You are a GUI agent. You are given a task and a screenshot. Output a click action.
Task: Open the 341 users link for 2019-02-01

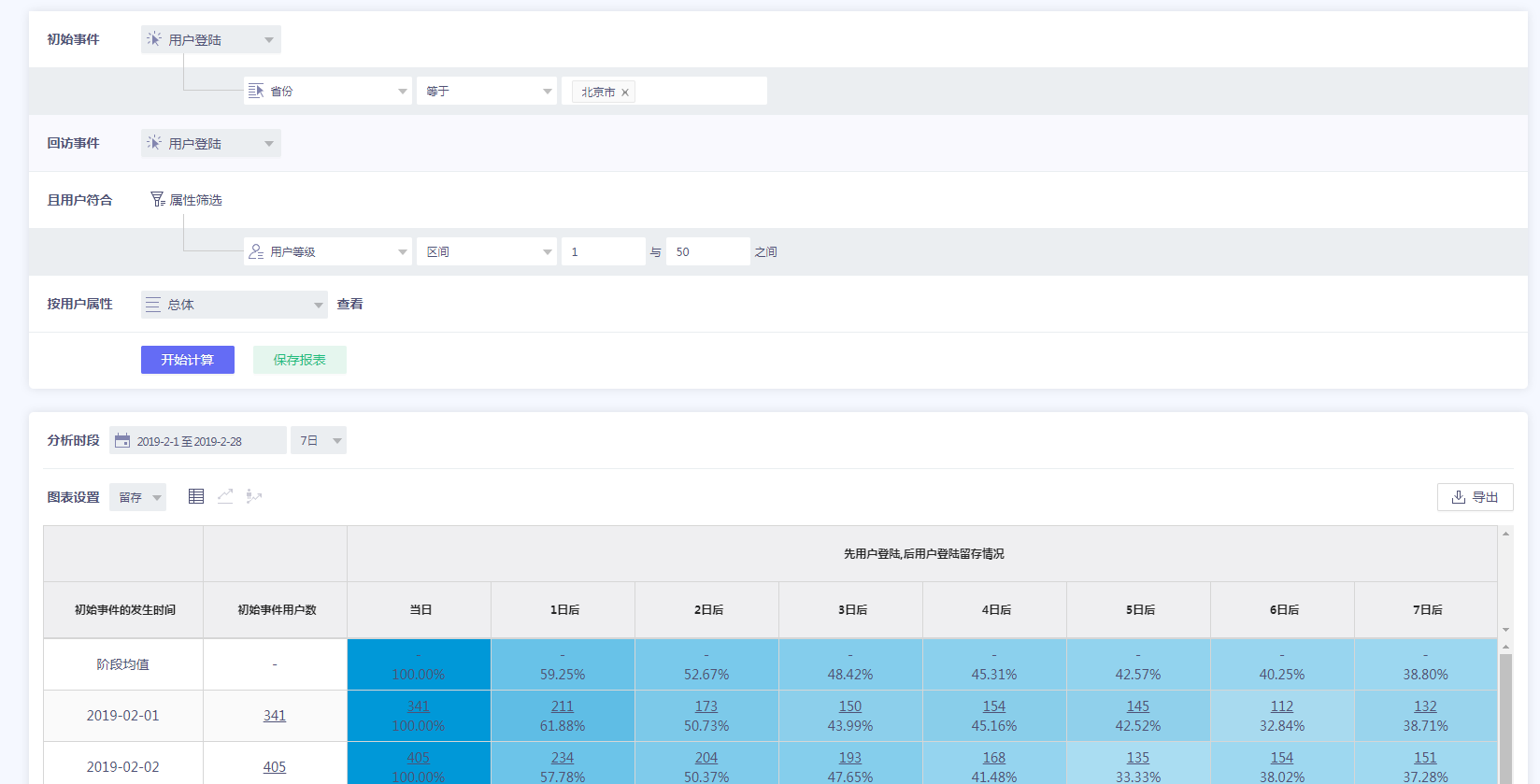click(275, 716)
